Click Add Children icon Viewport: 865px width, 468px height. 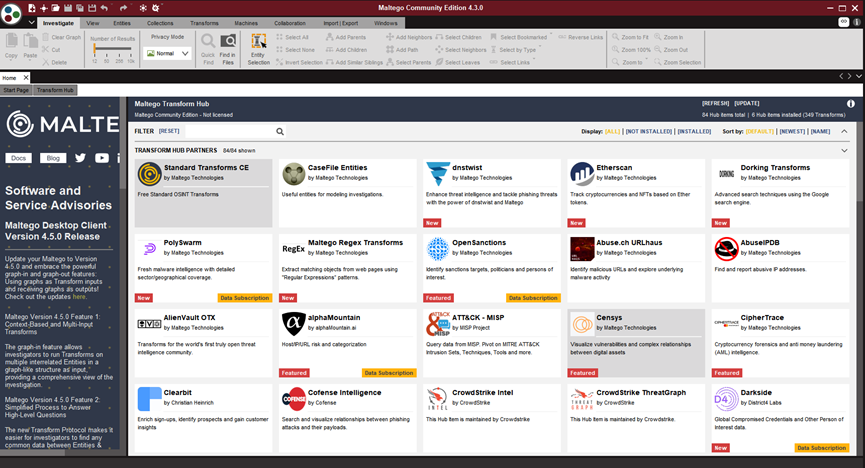(x=329, y=50)
